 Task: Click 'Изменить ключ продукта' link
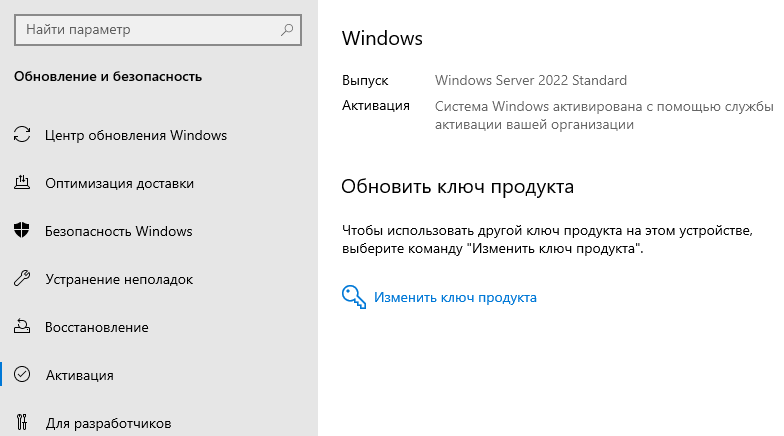click(x=455, y=298)
